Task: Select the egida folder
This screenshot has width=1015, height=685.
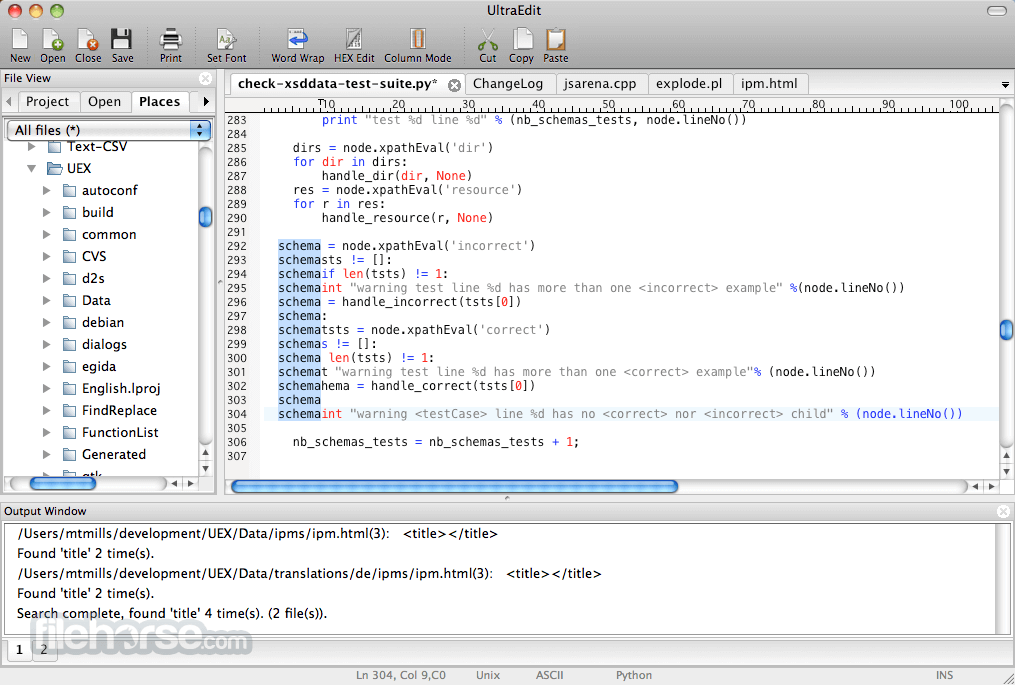Action: [98, 366]
